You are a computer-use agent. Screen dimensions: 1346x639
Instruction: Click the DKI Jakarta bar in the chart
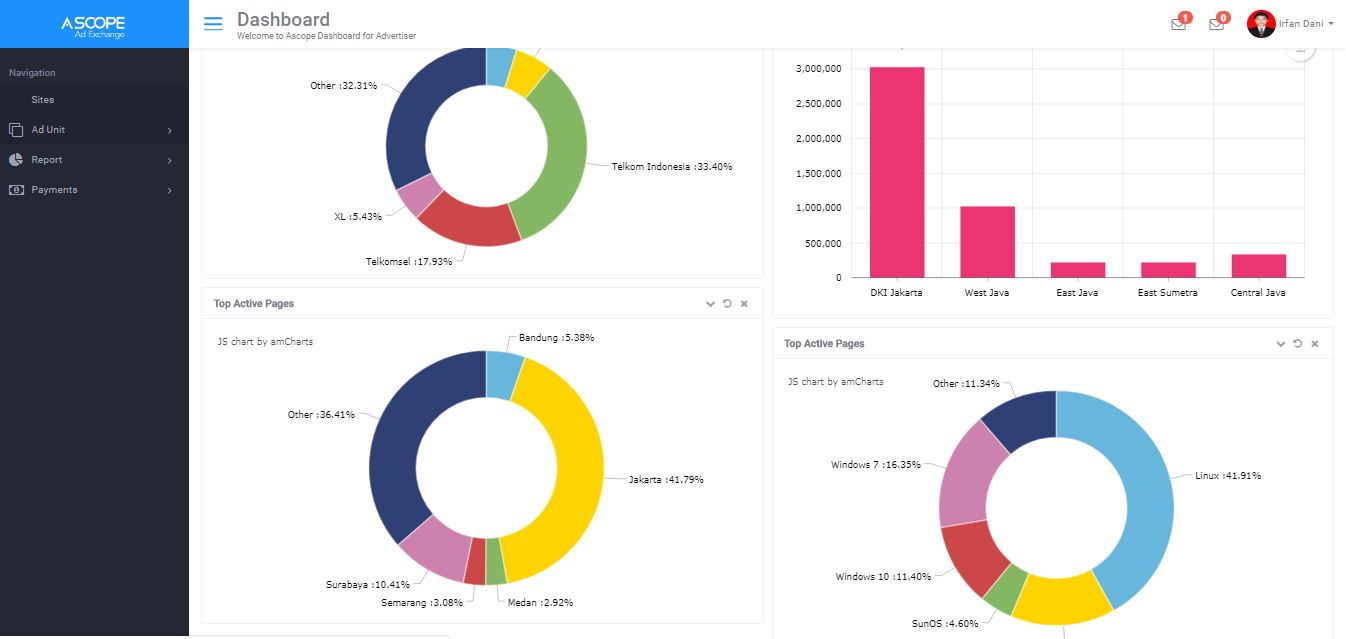click(896, 170)
